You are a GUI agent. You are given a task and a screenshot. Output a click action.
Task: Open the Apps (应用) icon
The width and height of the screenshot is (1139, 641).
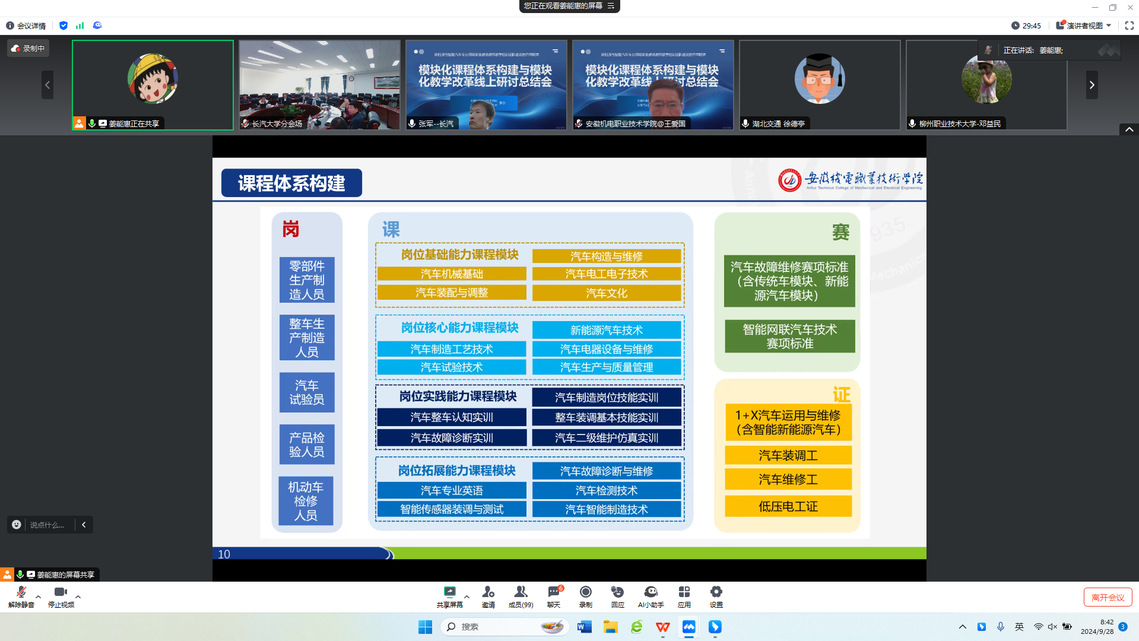[x=684, y=596]
